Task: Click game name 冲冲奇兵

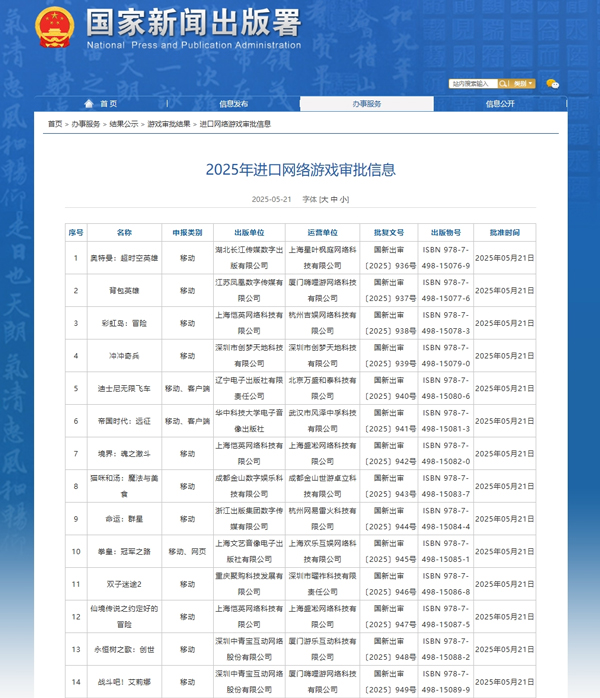Action: click(124, 356)
